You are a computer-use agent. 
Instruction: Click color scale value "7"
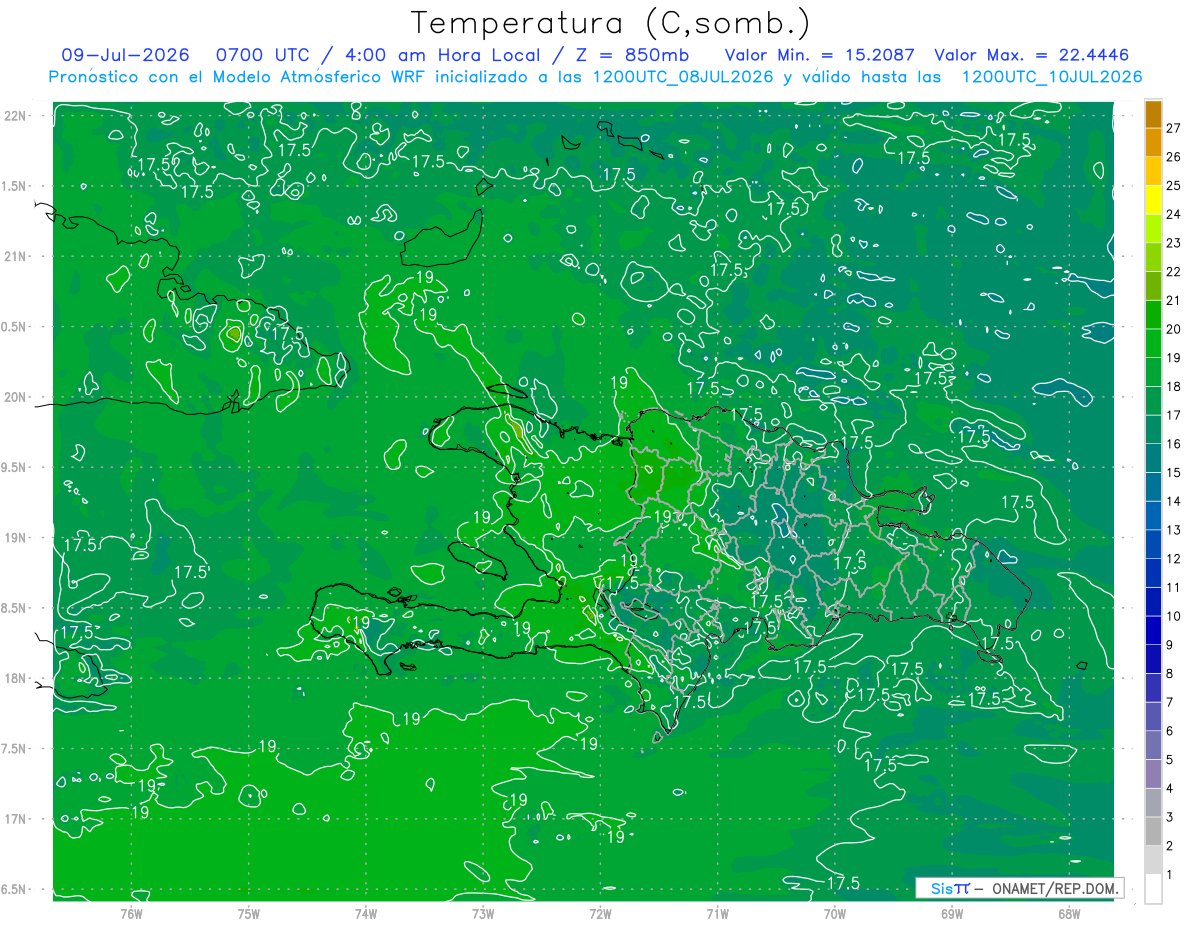[1172, 702]
